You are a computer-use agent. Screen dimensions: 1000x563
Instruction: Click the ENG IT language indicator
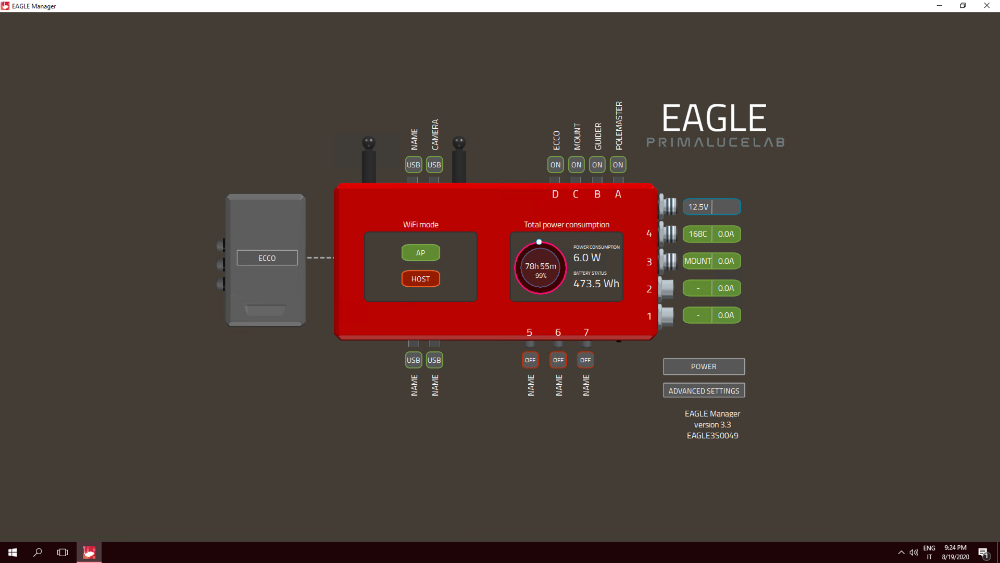coord(929,552)
